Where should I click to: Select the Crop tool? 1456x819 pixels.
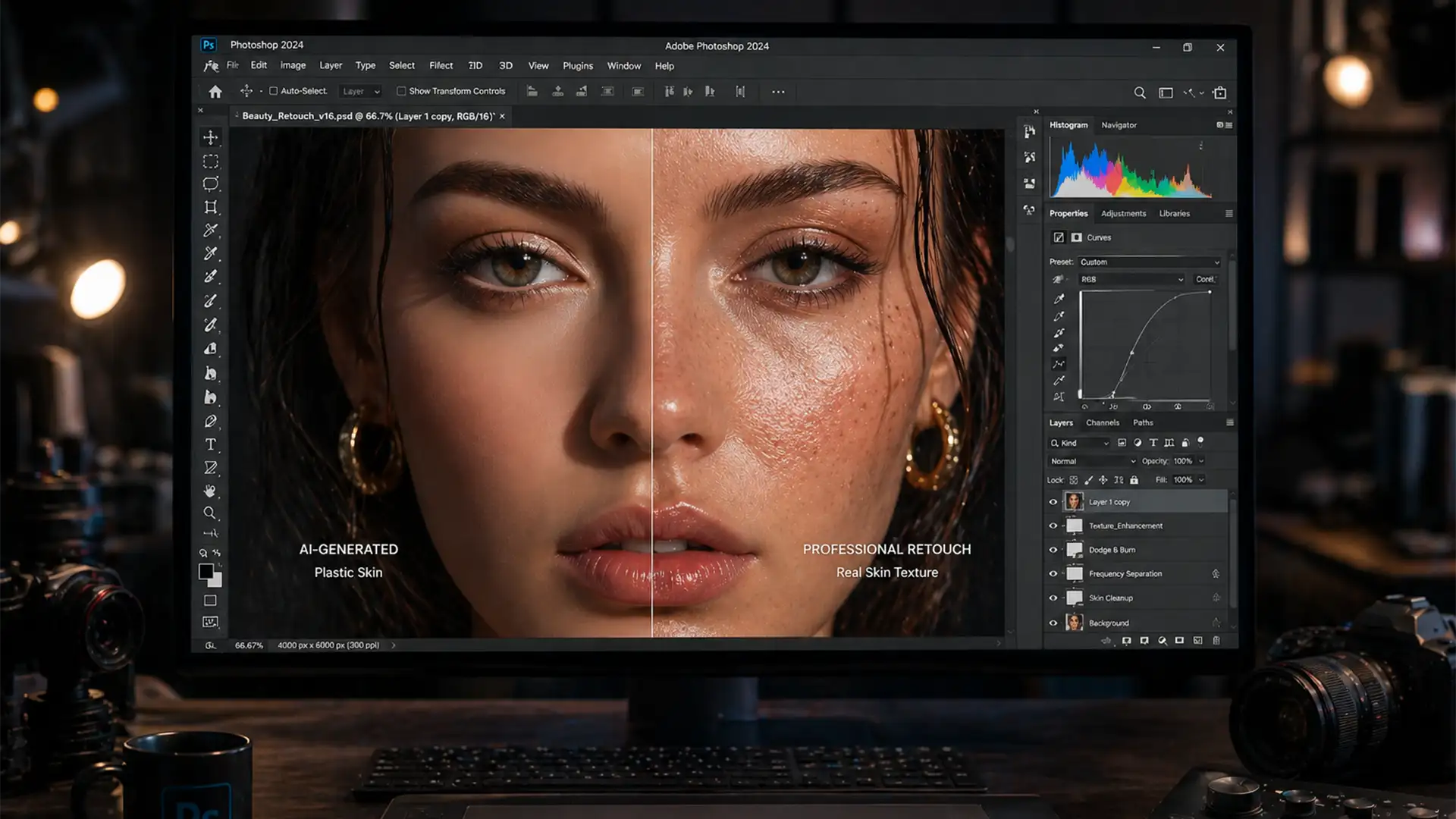tap(211, 207)
